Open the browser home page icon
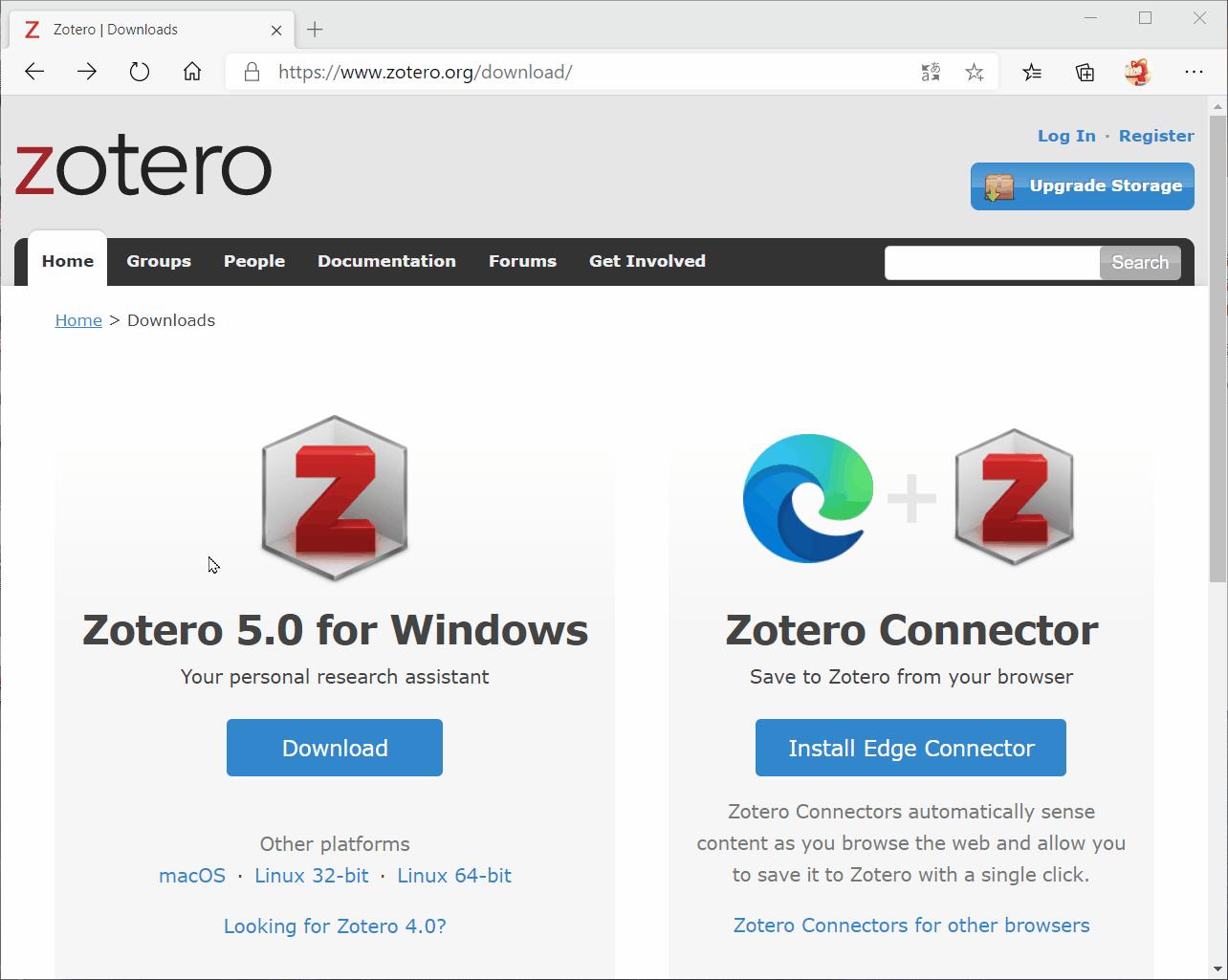Screen dimensions: 1228x980 (x=192, y=72)
